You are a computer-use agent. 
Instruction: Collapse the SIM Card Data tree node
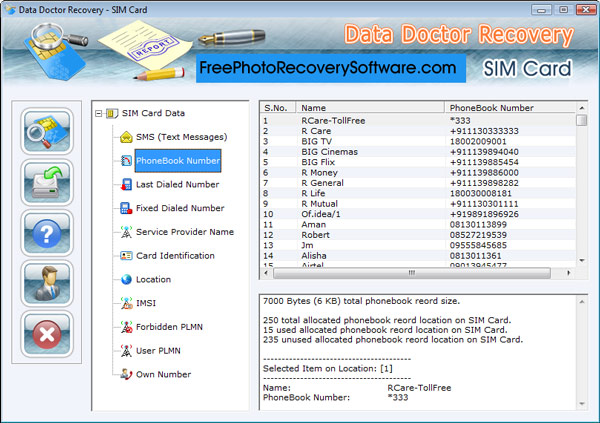pos(99,113)
